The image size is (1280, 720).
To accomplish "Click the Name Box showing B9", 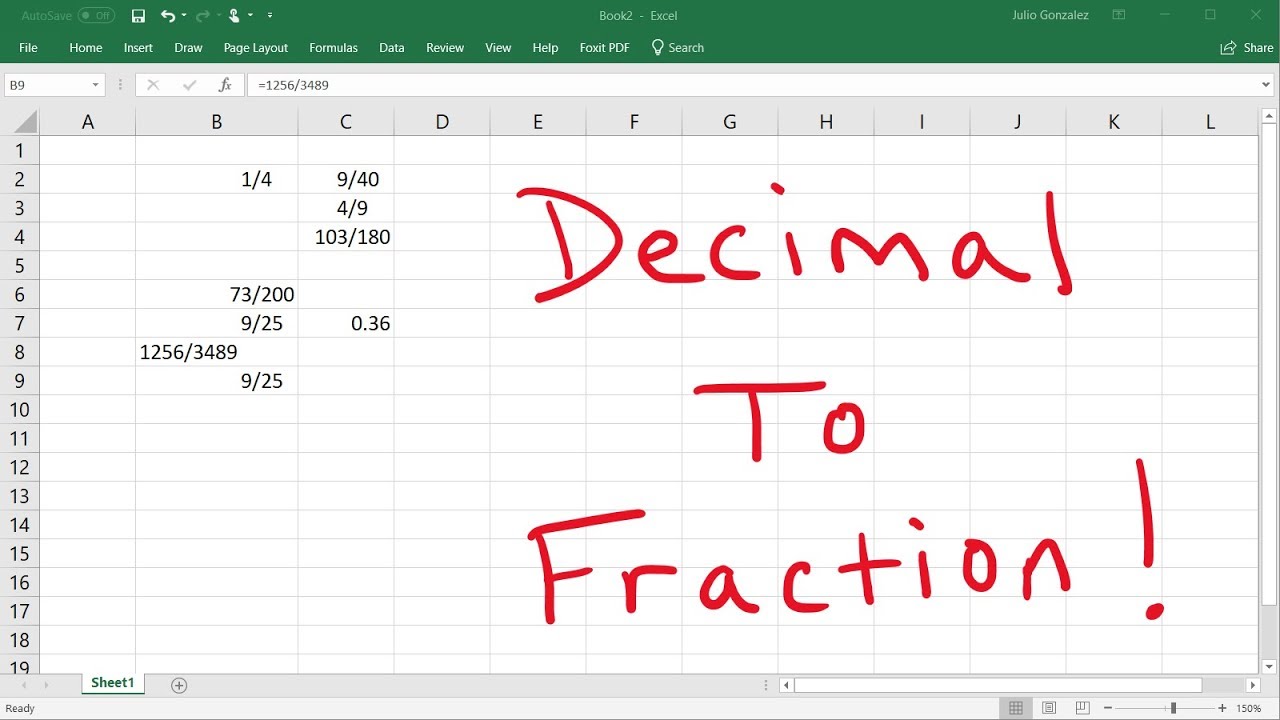I will pos(46,86).
